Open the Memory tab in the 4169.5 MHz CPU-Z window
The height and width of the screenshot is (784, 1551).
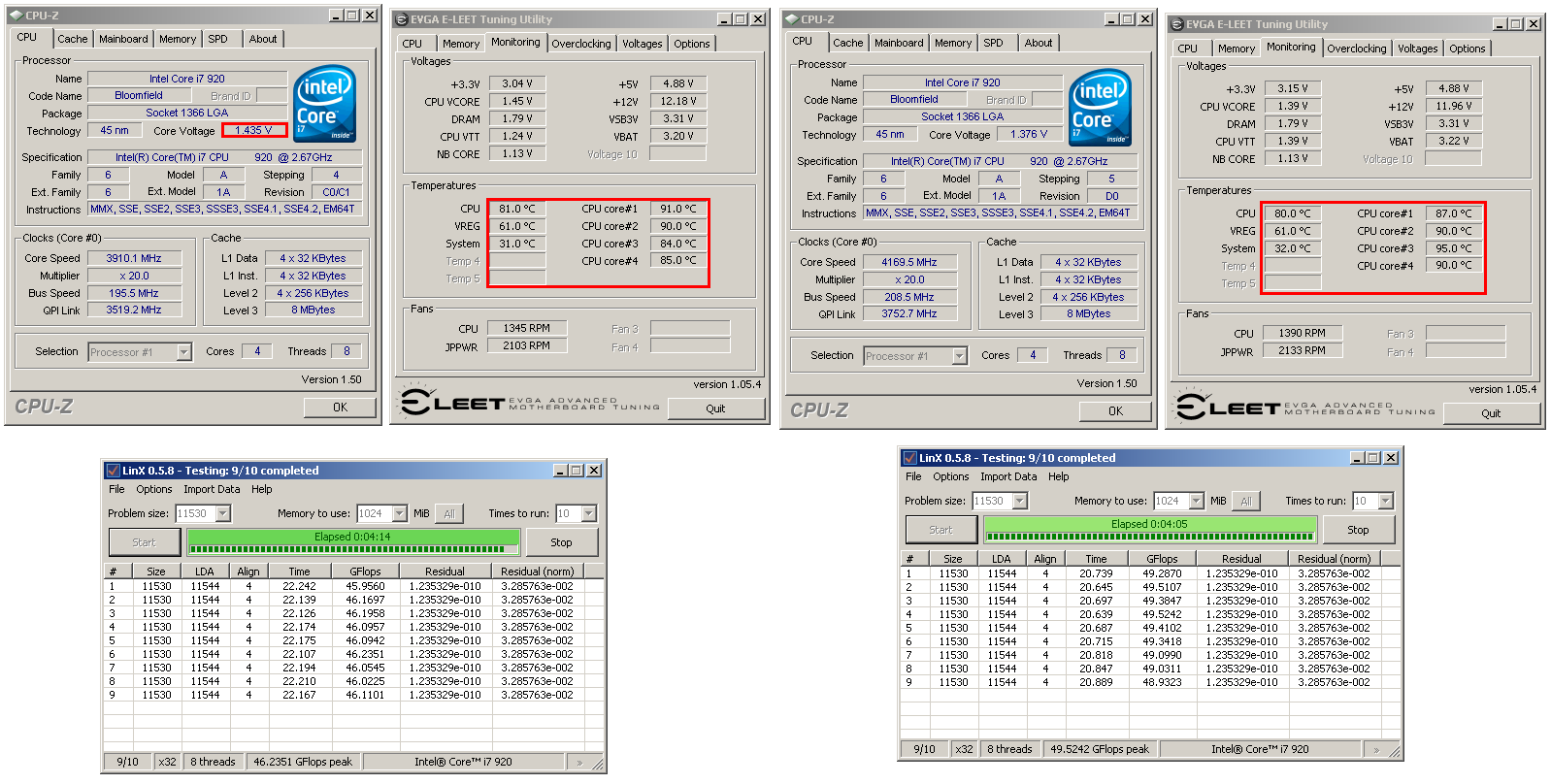tap(952, 43)
